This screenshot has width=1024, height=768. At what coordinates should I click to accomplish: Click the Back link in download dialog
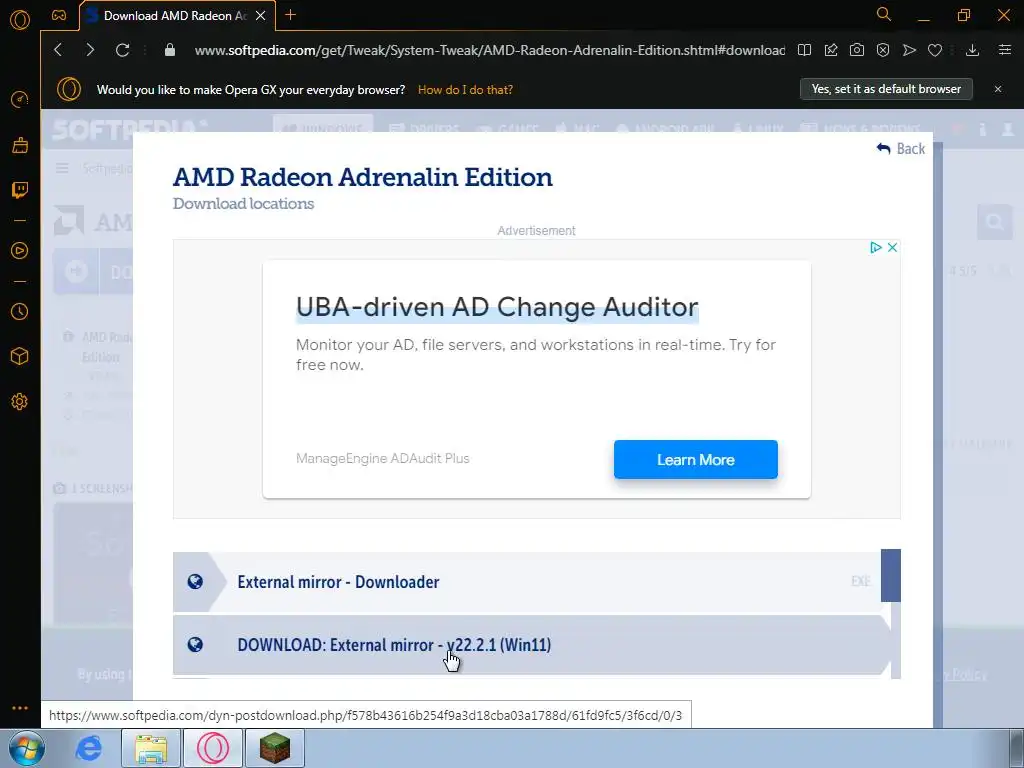click(x=901, y=149)
